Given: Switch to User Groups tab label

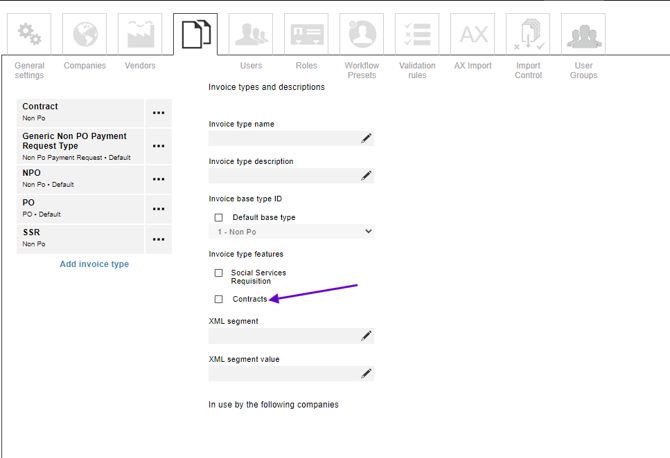Looking at the screenshot, I should (x=583, y=70).
